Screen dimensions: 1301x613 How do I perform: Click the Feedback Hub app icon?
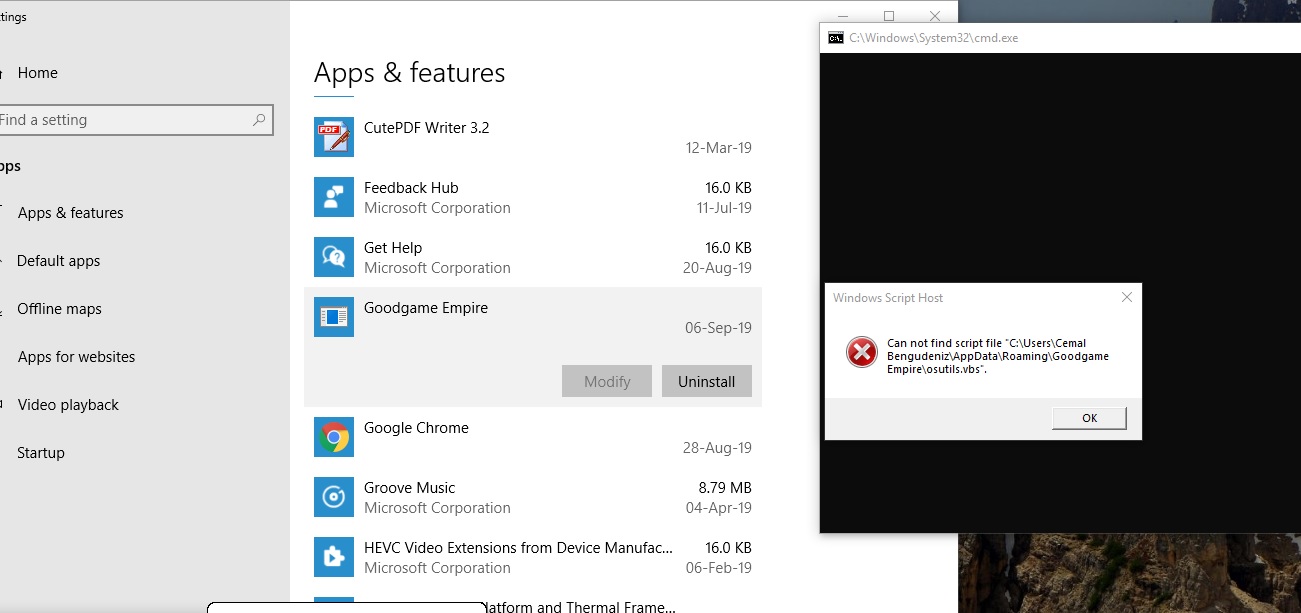coord(334,197)
